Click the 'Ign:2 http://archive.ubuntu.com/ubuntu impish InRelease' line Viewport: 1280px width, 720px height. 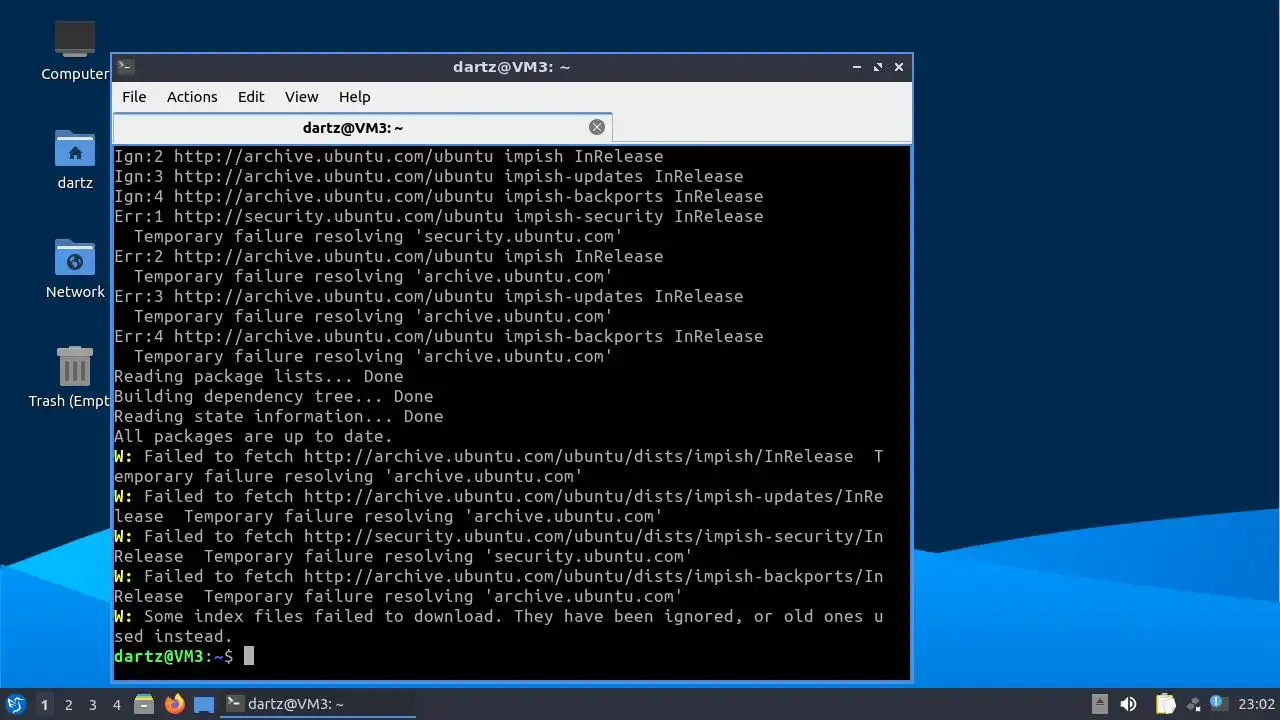pos(388,156)
